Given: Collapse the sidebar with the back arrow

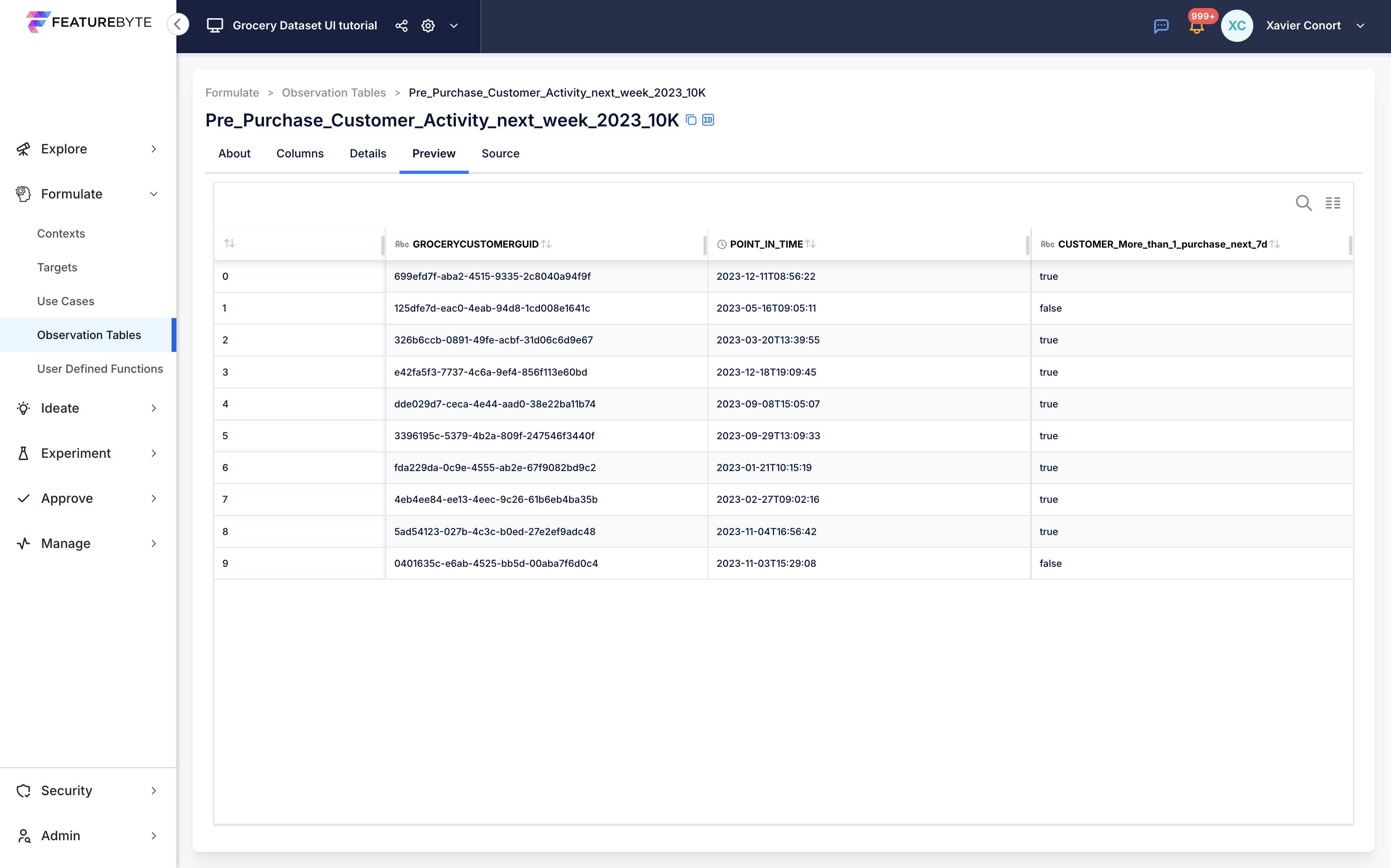Looking at the screenshot, I should coord(178,24).
